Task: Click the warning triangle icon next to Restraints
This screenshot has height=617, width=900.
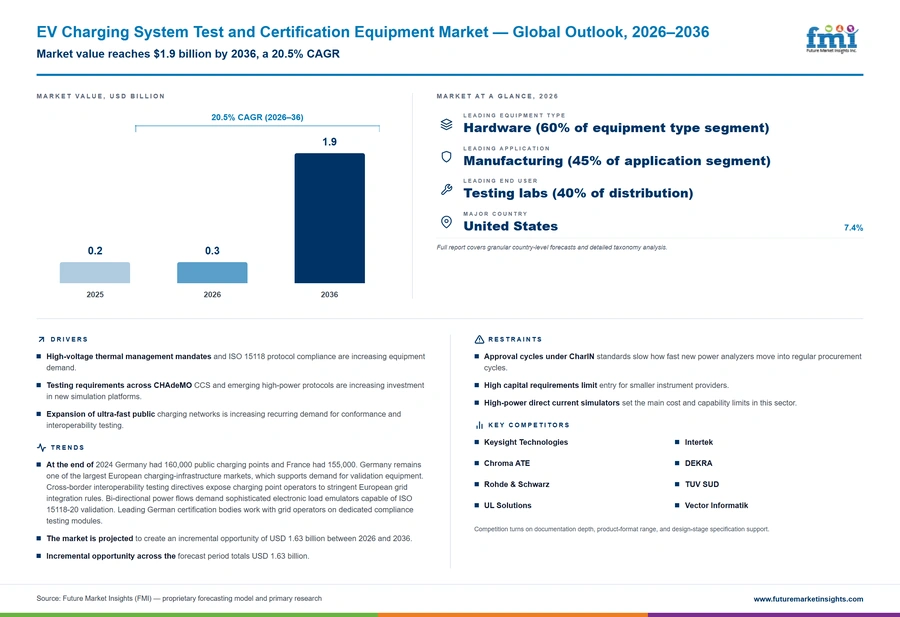Action: 479,340
